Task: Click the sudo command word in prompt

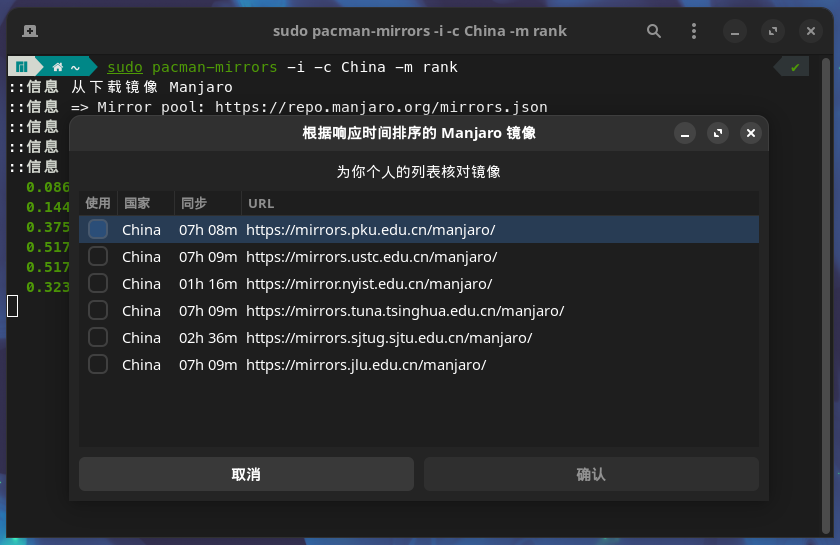Action: coord(125,67)
